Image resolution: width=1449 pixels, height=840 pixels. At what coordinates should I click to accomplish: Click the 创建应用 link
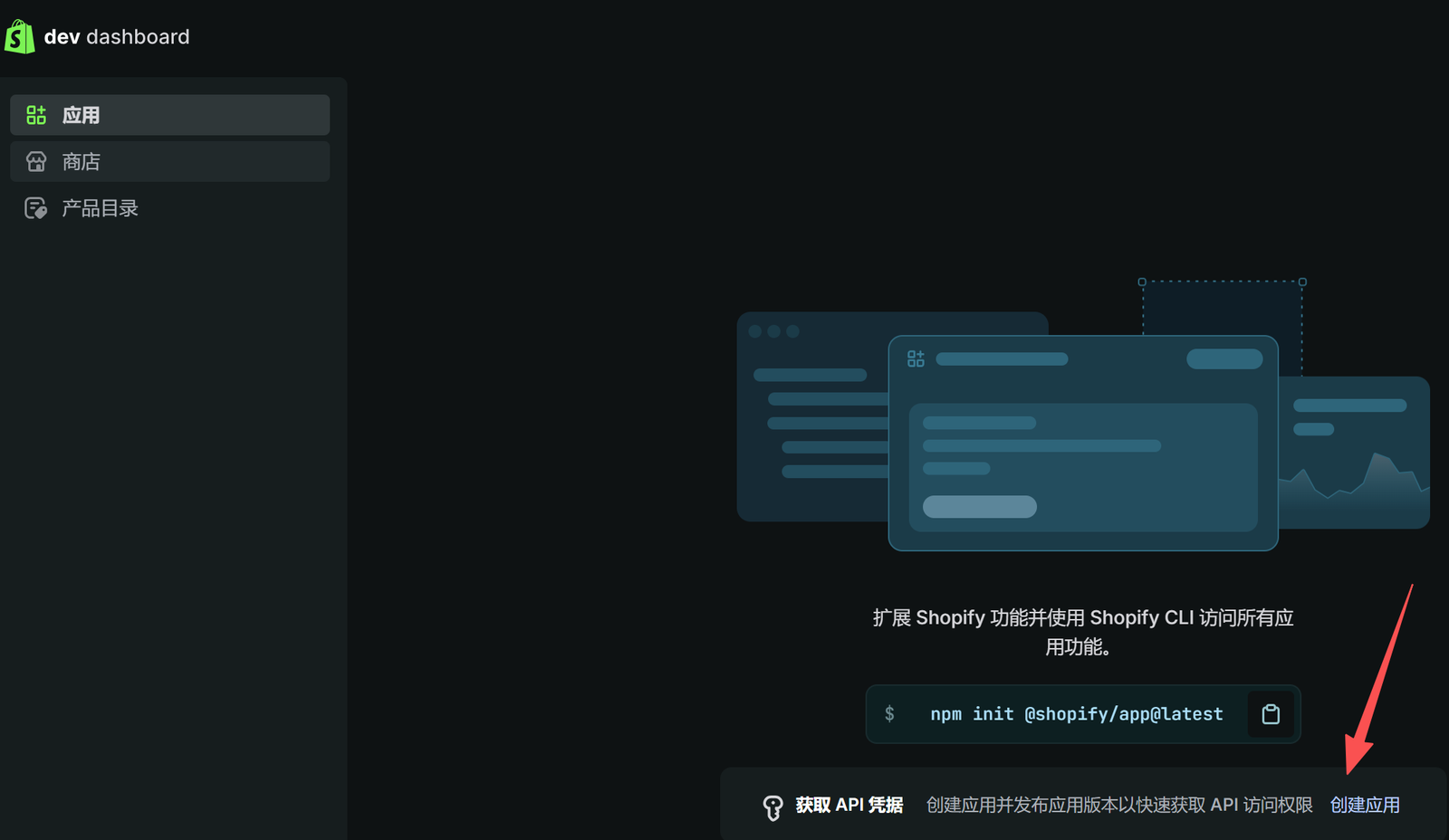pyautogui.click(x=1365, y=805)
